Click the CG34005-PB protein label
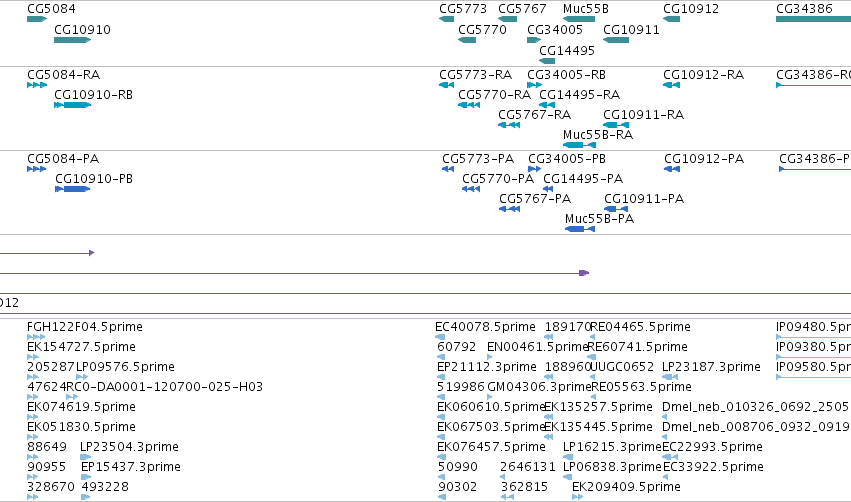Image resolution: width=851 pixels, height=502 pixels. (567, 158)
